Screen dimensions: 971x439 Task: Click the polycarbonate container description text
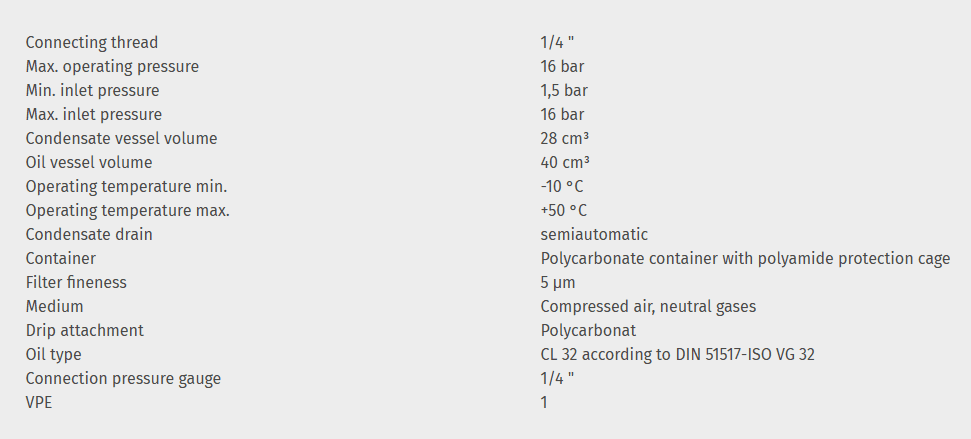[745, 258]
